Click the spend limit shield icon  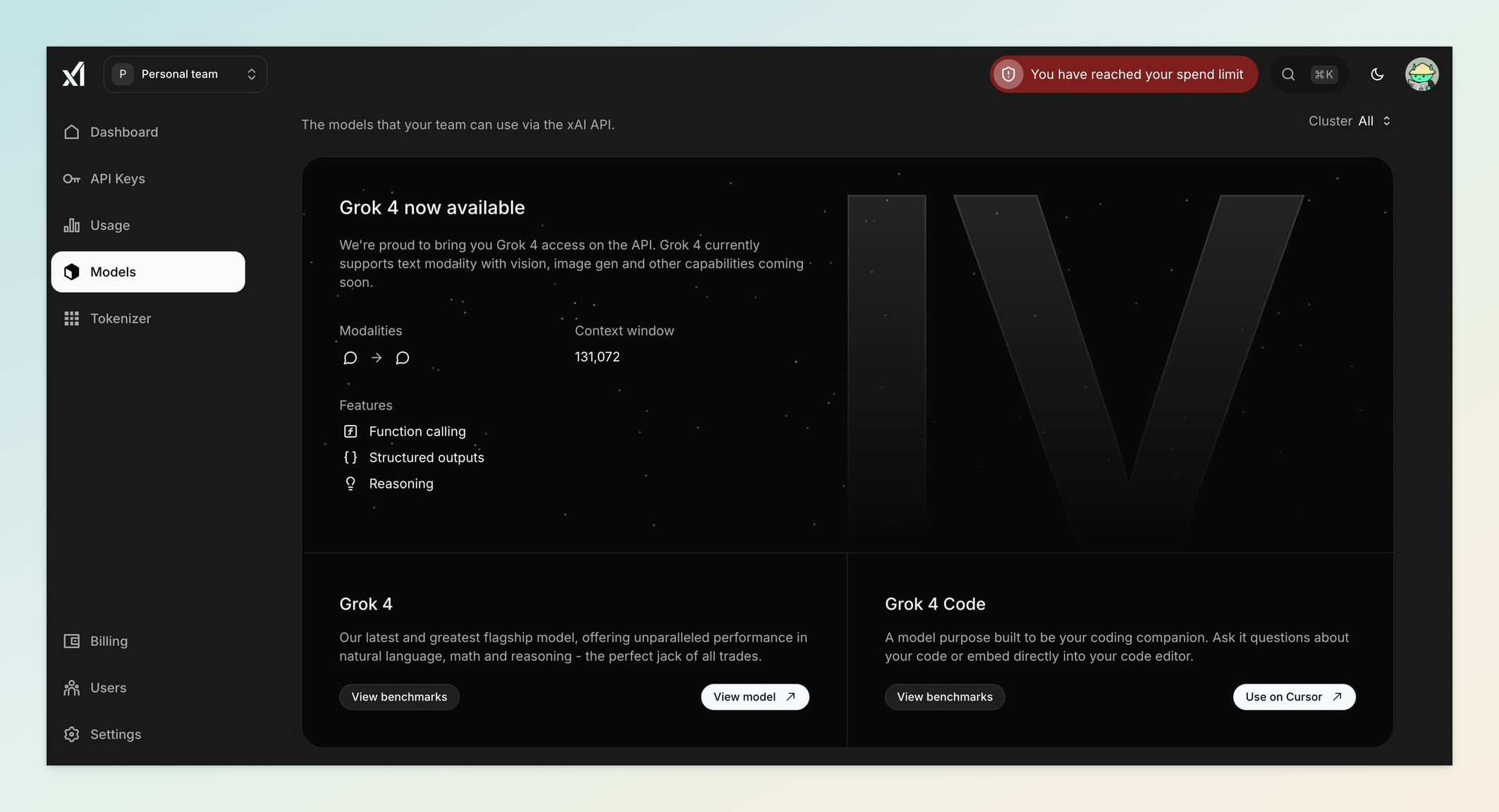pos(1008,74)
